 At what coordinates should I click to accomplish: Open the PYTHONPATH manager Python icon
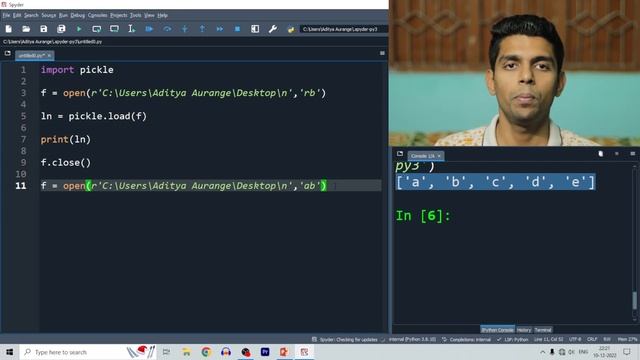291,29
